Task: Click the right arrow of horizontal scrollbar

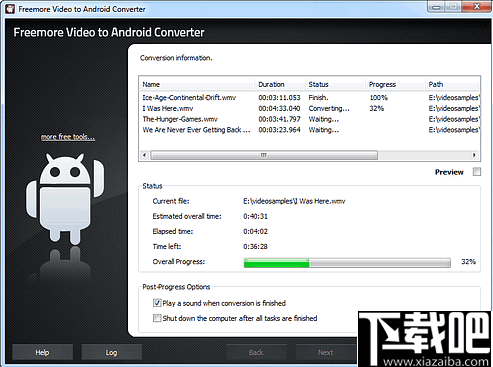Action: 474,155
